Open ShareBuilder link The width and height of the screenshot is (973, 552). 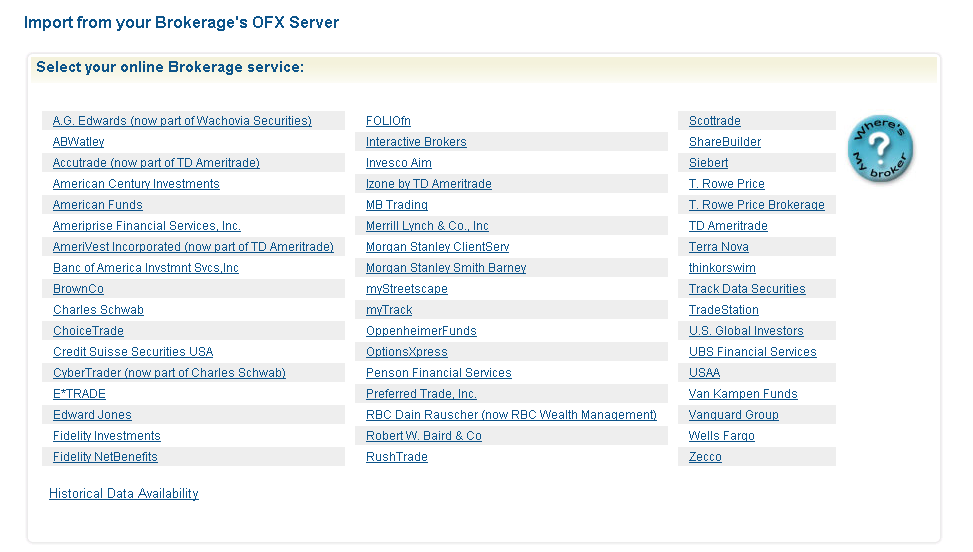point(724,142)
